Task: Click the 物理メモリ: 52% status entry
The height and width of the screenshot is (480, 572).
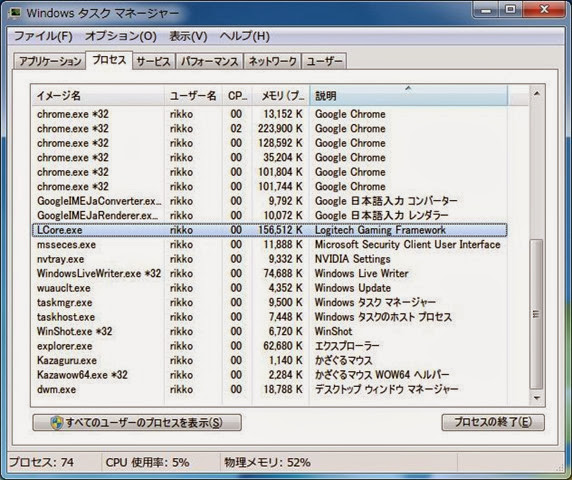Action: point(267,462)
